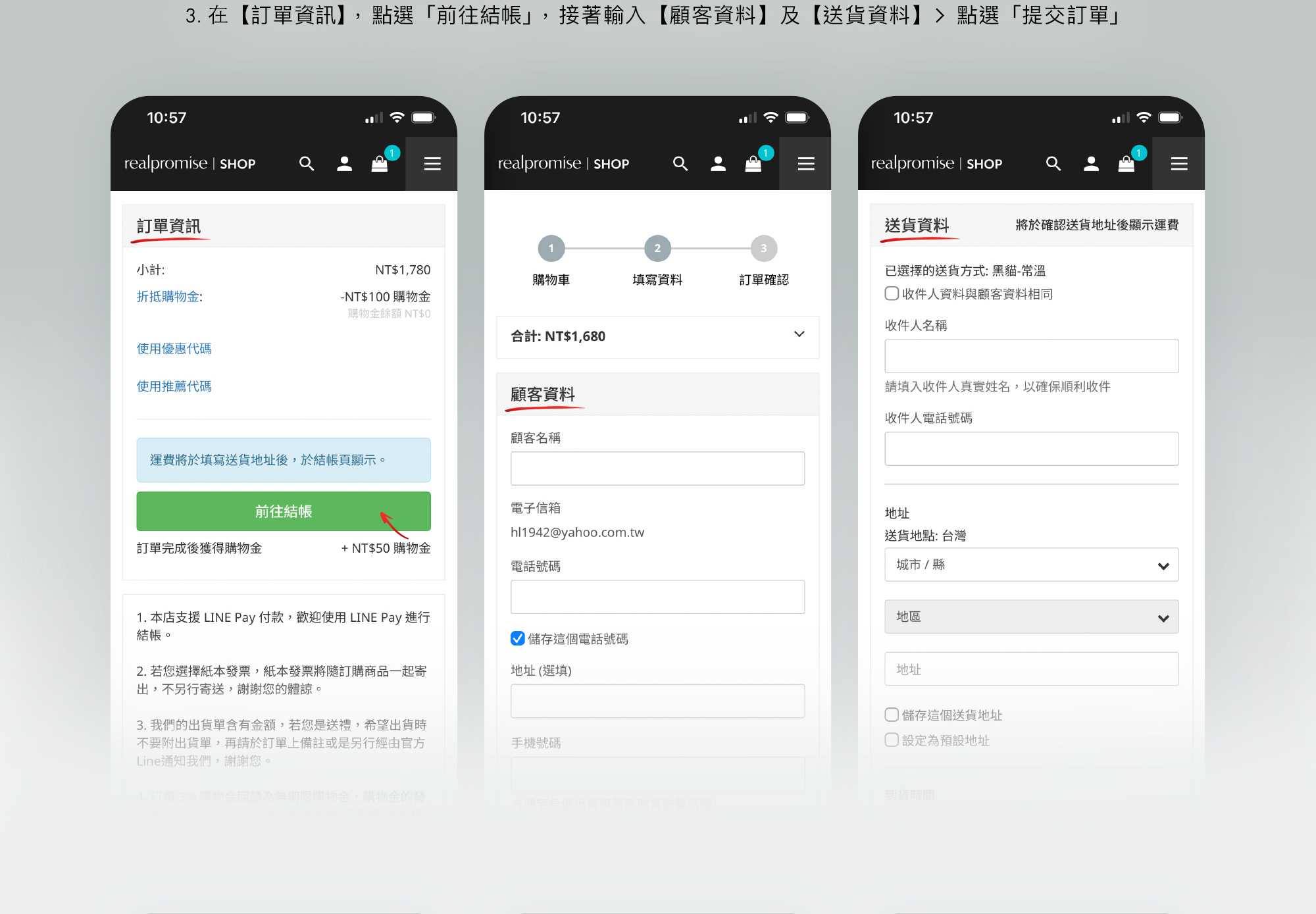The height and width of the screenshot is (914, 1316).
Task: Enable 儲存這個送貨地址 checkbox
Action: pyautogui.click(x=892, y=715)
